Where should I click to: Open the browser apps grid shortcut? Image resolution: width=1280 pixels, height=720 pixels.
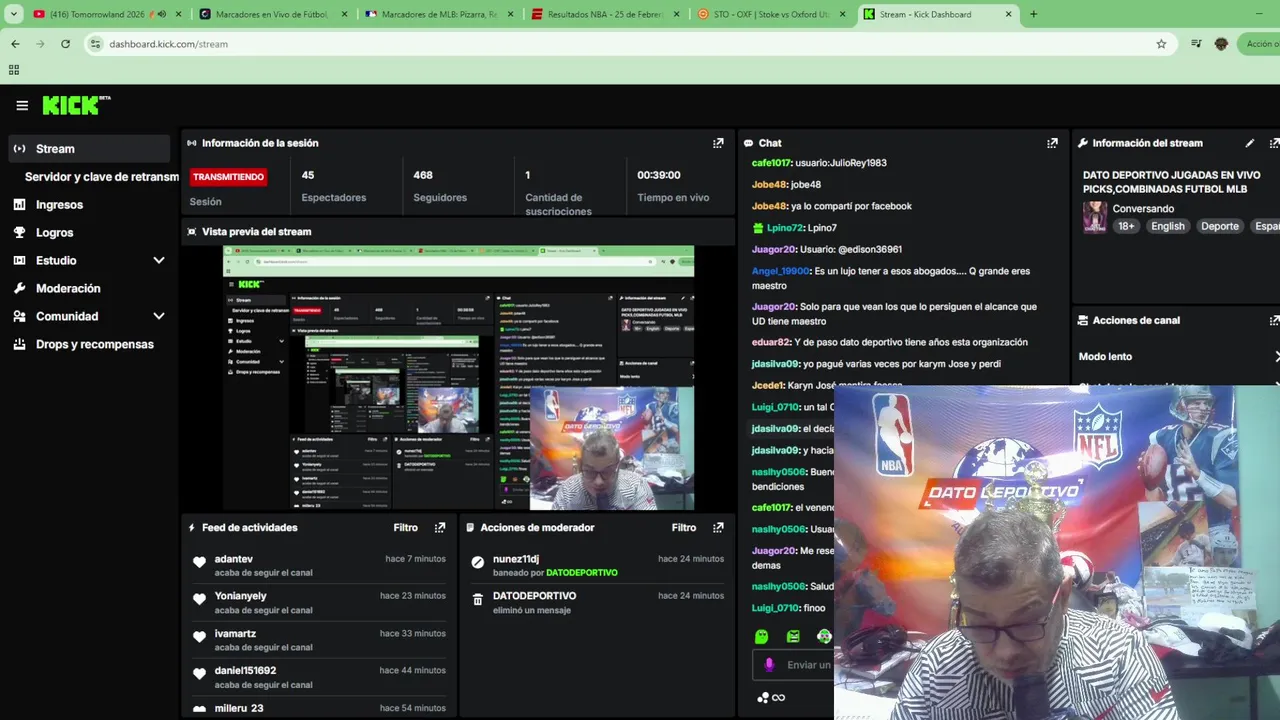pos(14,70)
